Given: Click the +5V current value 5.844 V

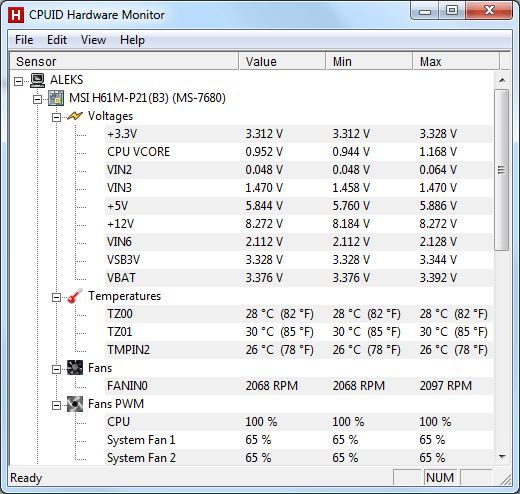Looking at the screenshot, I should (264, 206).
